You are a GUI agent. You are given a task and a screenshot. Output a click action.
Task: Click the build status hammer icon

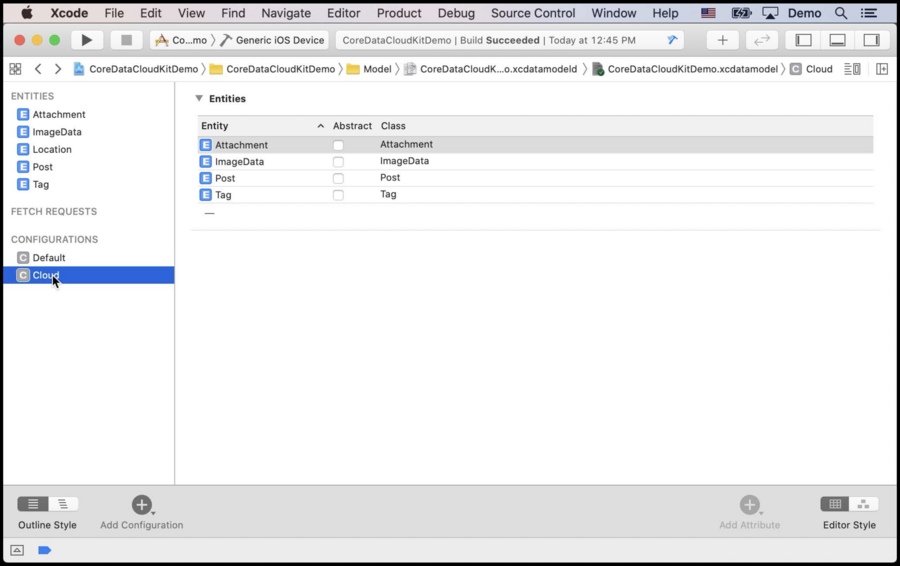(672, 40)
